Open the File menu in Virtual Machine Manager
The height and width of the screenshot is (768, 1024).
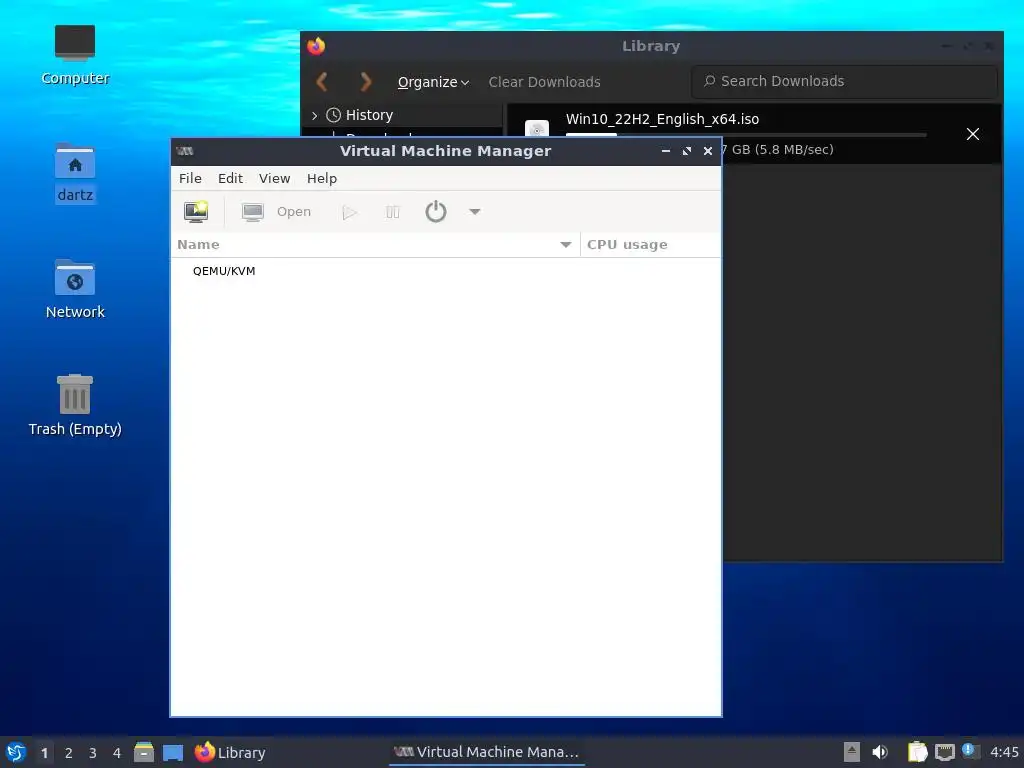pyautogui.click(x=190, y=178)
